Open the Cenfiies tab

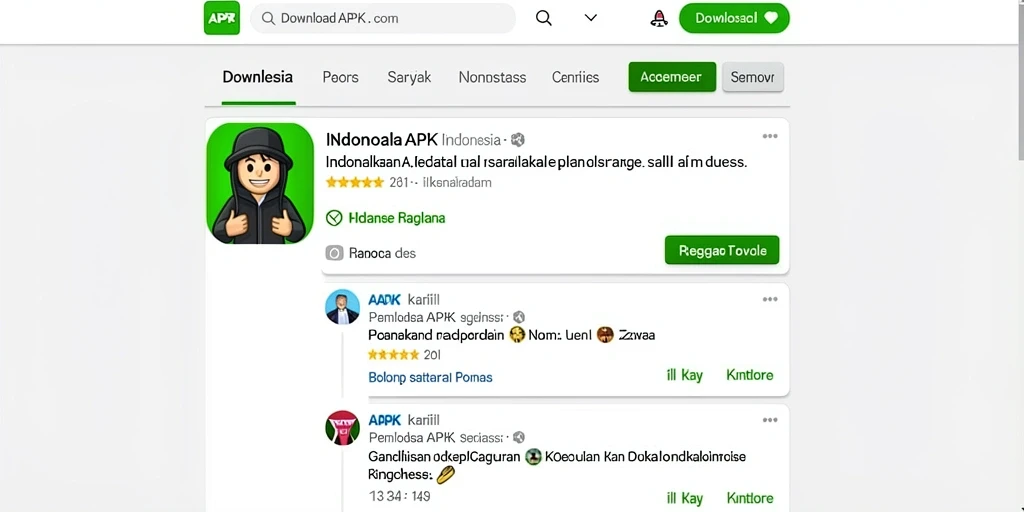click(575, 77)
